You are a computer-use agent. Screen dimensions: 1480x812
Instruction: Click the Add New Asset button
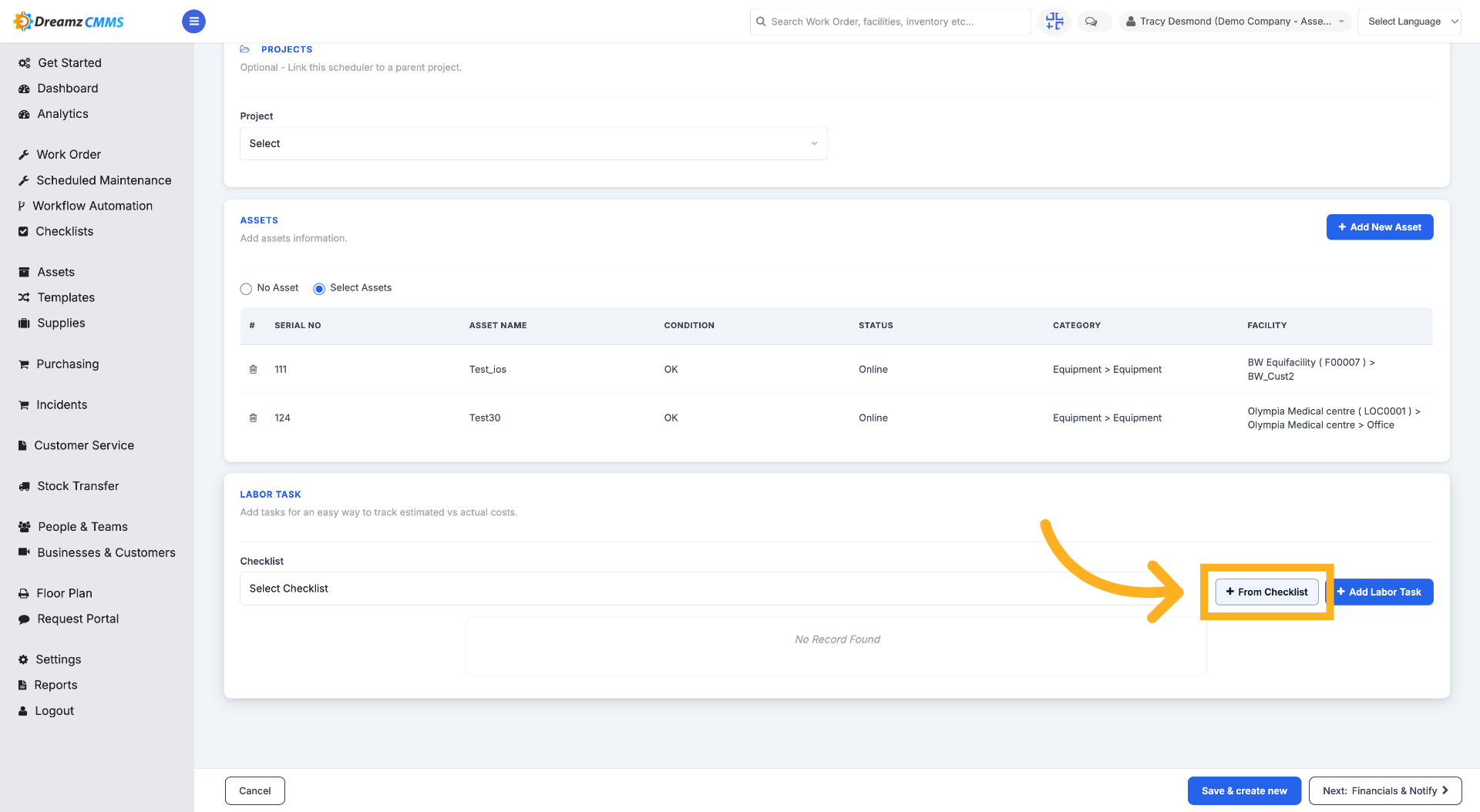pos(1380,227)
